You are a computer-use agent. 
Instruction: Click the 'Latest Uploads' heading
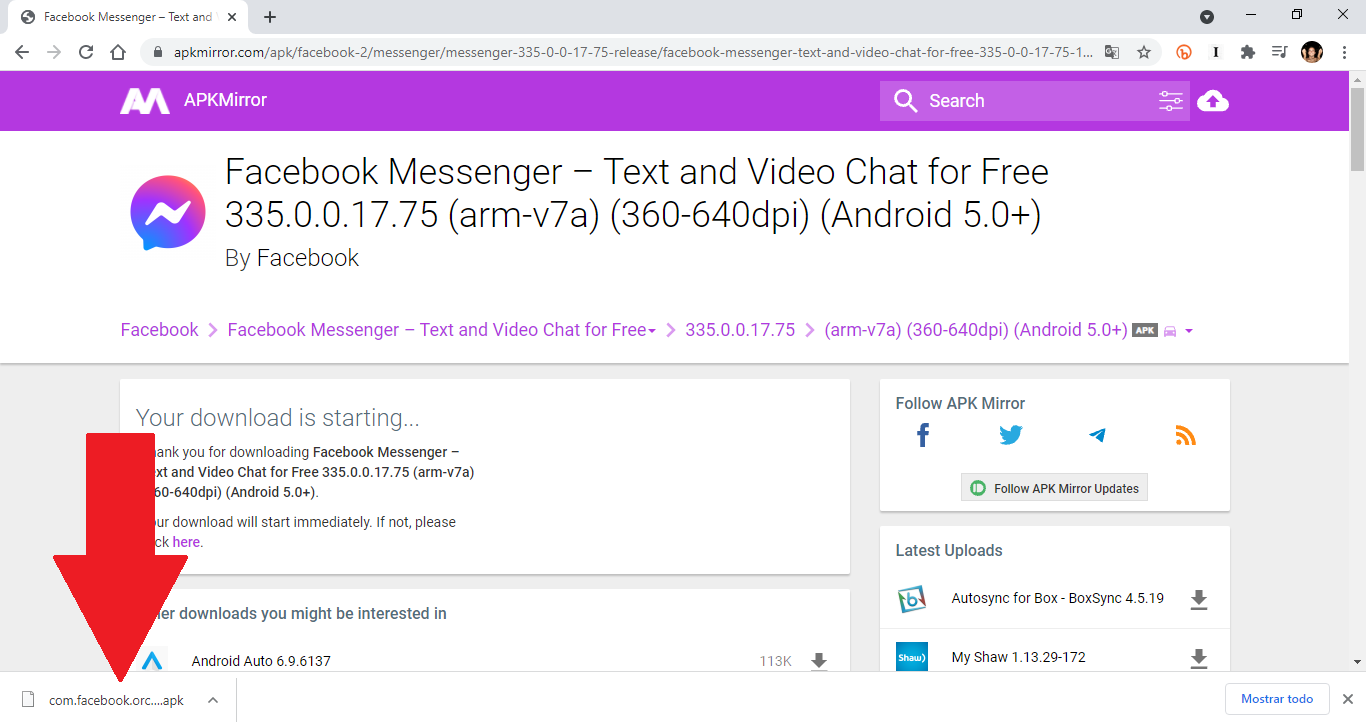point(949,550)
